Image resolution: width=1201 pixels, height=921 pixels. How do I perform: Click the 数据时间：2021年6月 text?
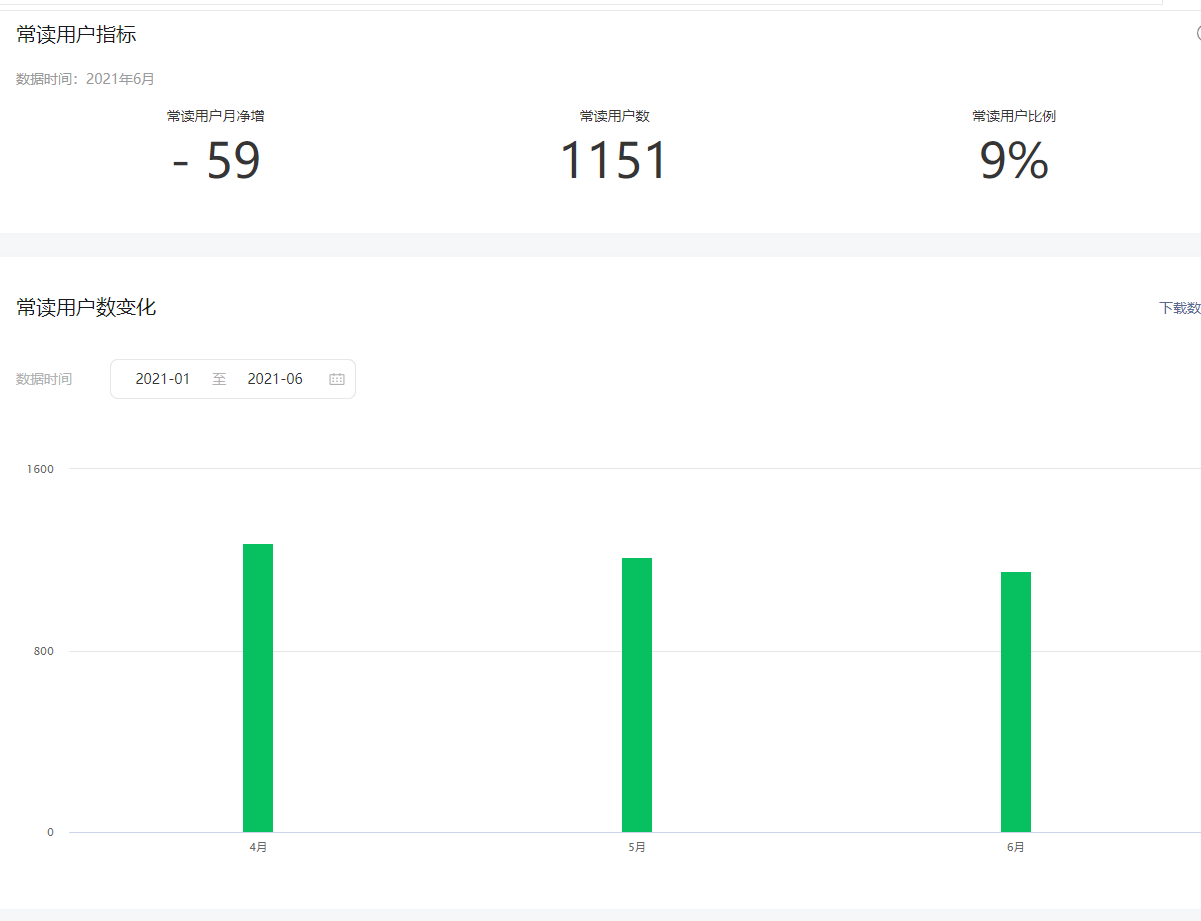pyautogui.click(x=85, y=79)
